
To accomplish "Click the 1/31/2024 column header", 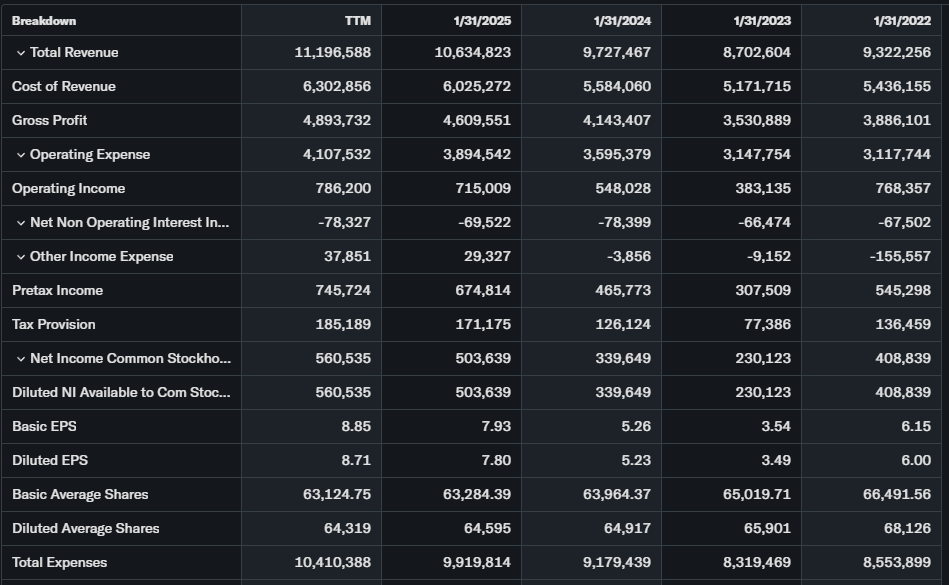I will [622, 21].
